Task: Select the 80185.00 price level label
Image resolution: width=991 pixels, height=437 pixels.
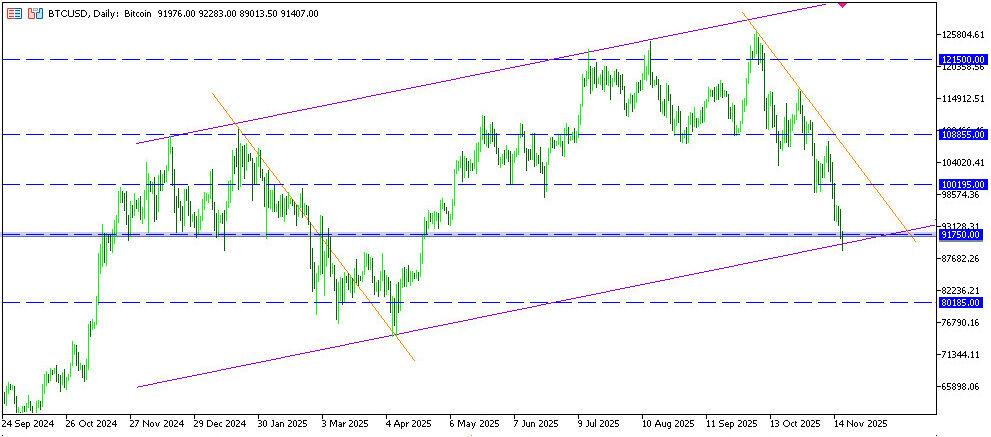Action: click(x=962, y=302)
